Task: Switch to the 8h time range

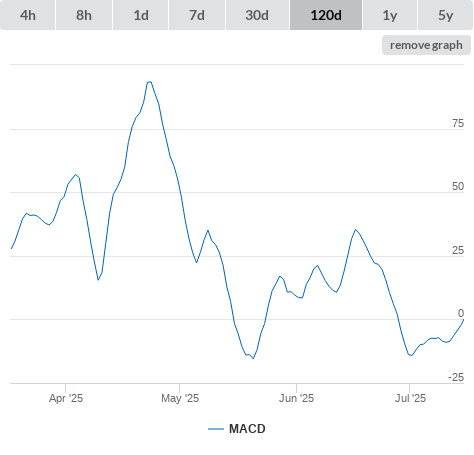Action: [x=84, y=15]
